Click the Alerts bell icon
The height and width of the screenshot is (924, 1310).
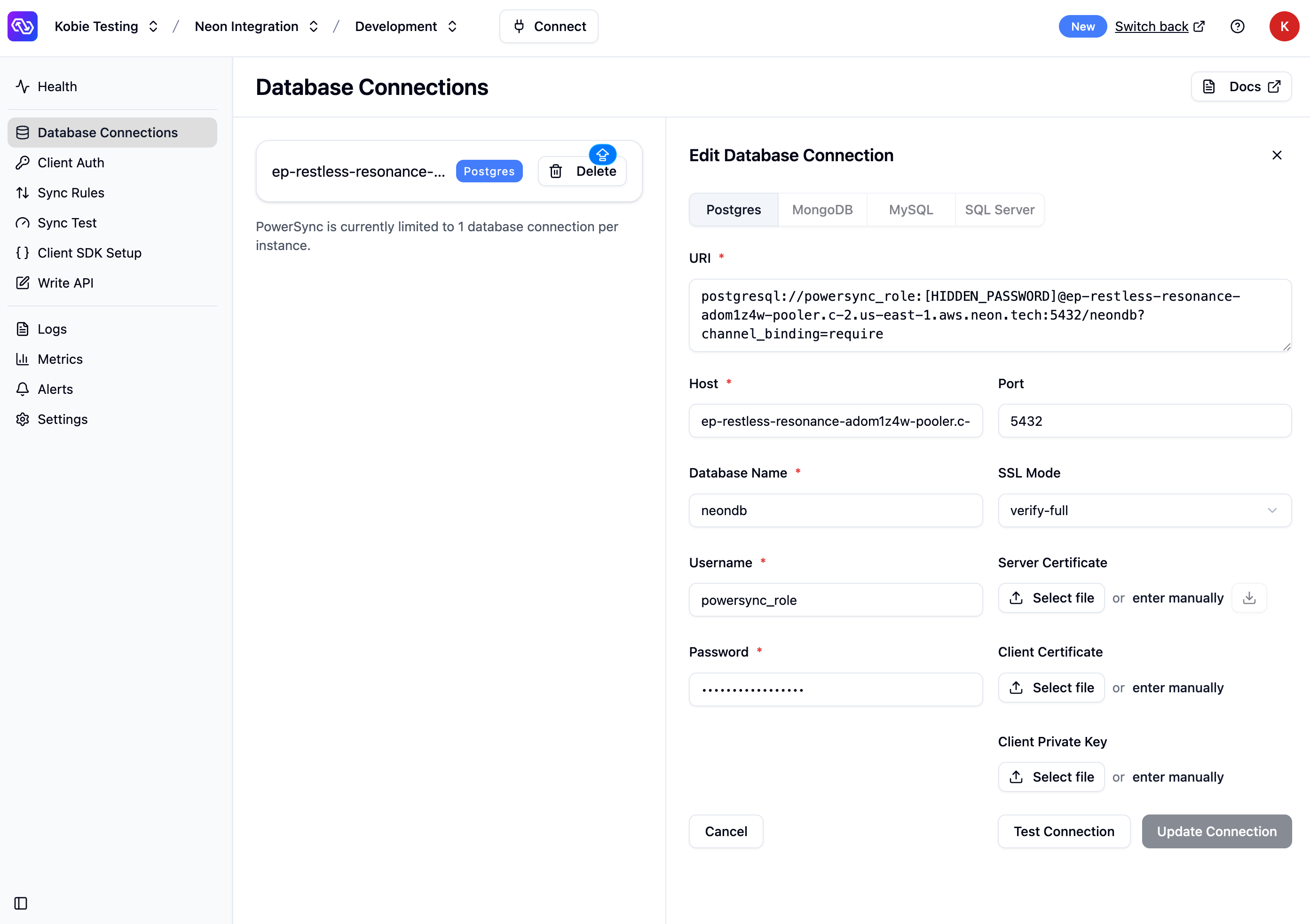click(22, 389)
